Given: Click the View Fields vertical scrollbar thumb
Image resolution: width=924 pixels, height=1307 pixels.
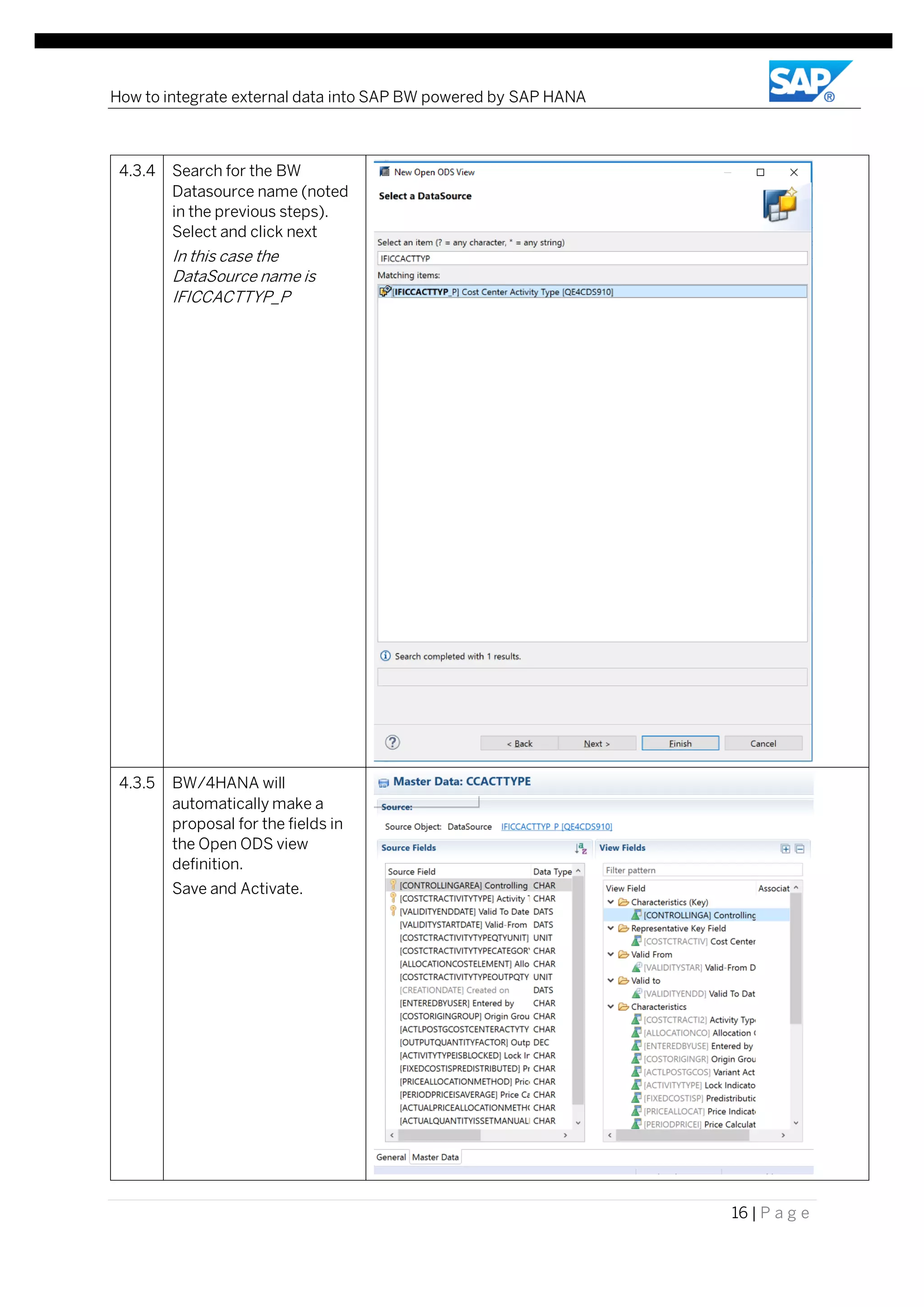Looking at the screenshot, I should (796, 958).
